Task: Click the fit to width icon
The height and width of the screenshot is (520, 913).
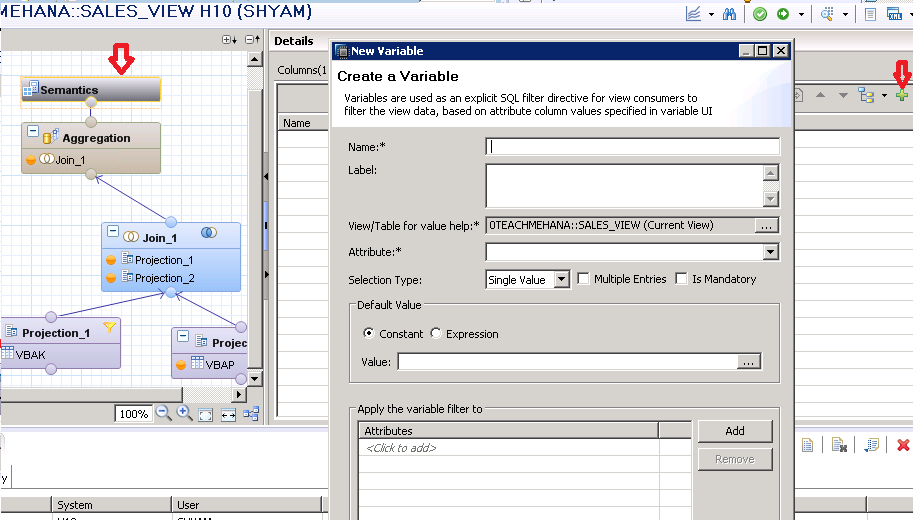Action: (228, 415)
